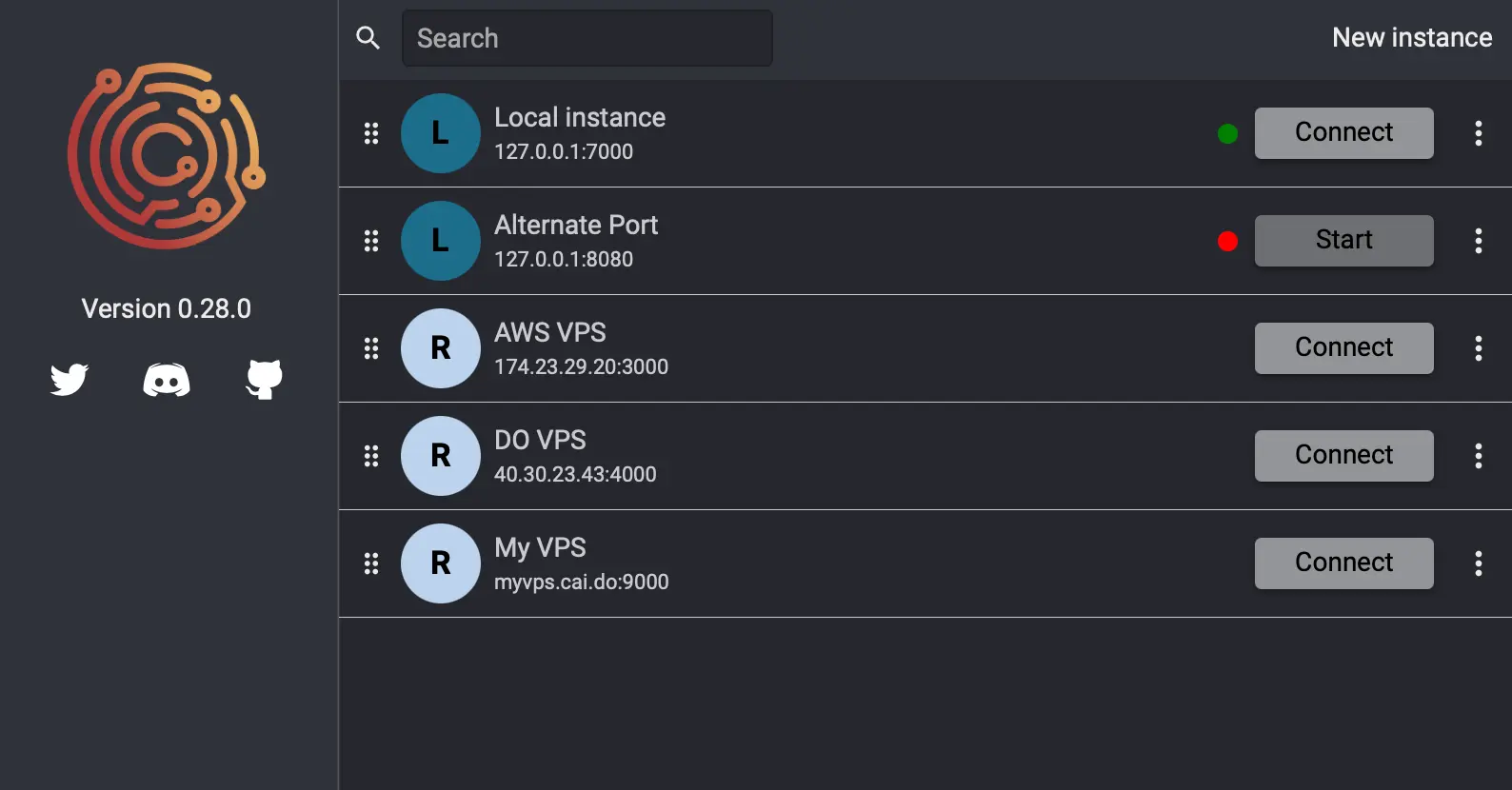Connect to the My VPS instance

click(1343, 563)
